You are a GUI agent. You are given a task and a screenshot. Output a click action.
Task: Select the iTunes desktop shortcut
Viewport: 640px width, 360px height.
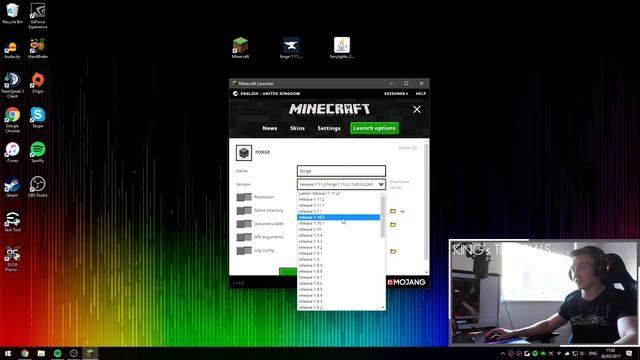12,152
